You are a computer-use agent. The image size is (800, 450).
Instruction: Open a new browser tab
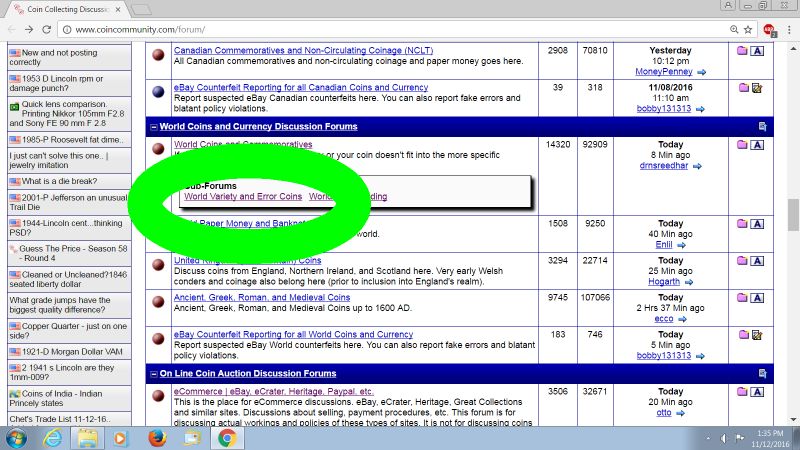coord(141,9)
